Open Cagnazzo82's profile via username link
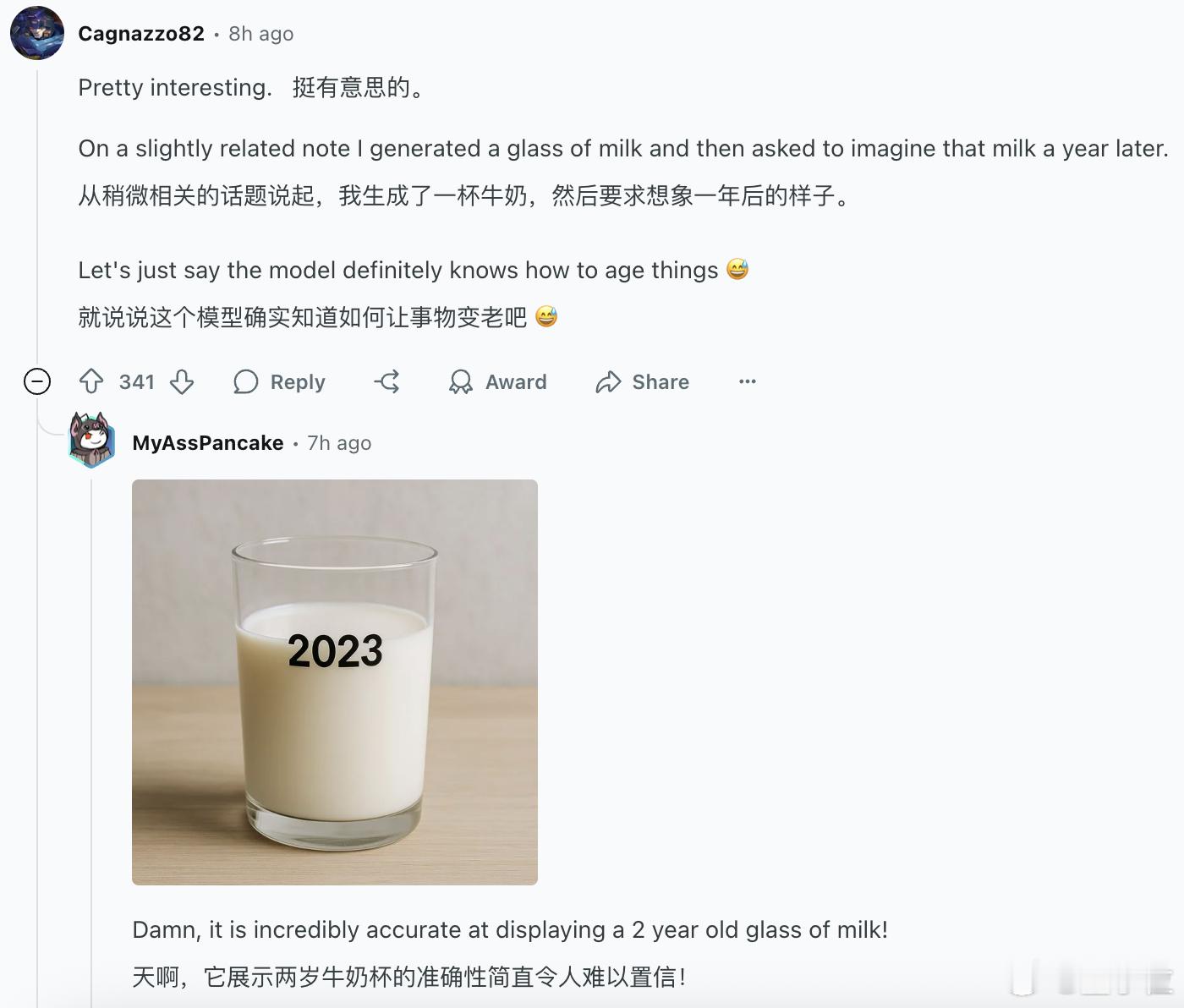Screen dimensions: 1184x1008 (x=141, y=34)
